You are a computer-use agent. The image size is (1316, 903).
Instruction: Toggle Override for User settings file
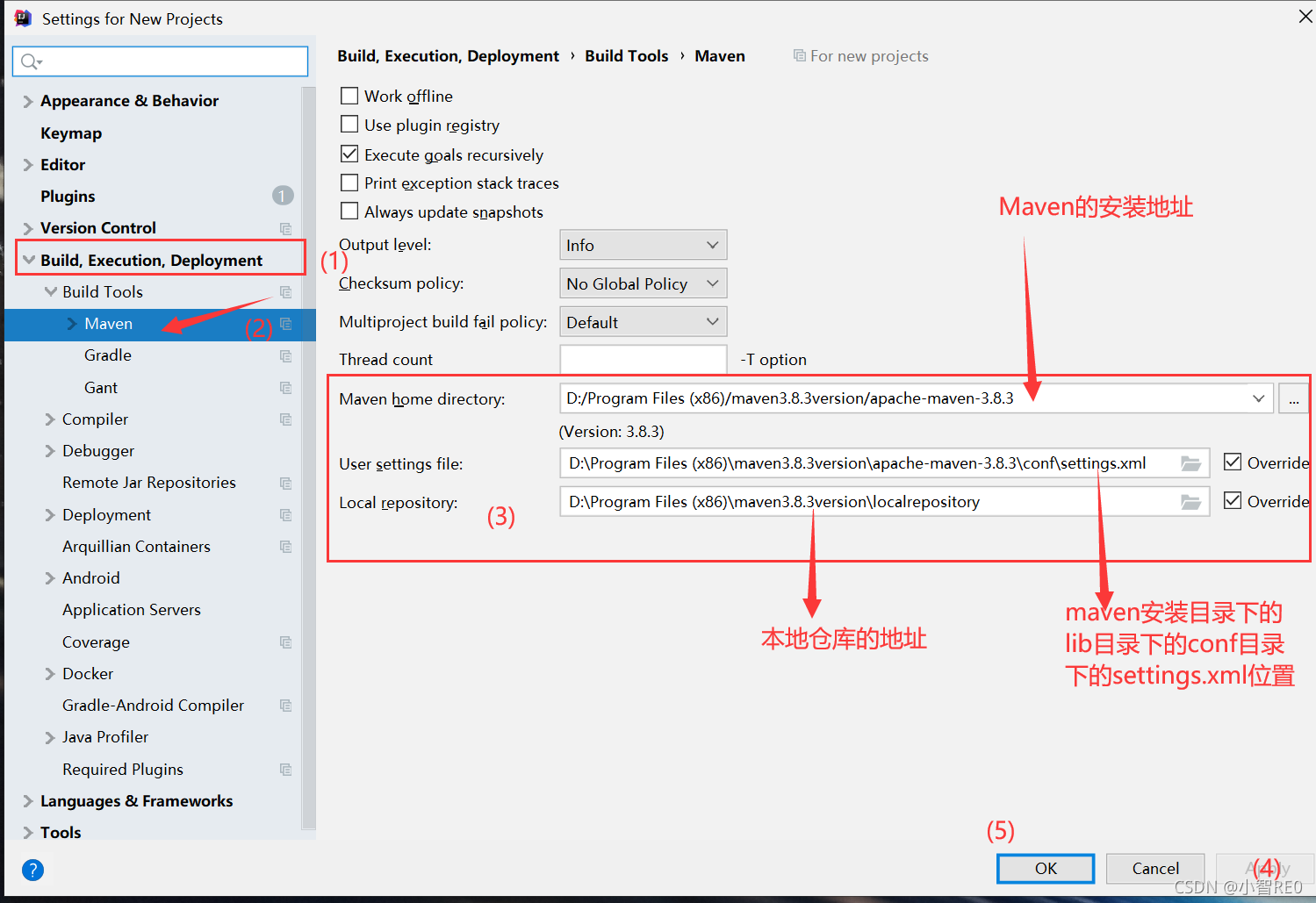tap(1233, 462)
